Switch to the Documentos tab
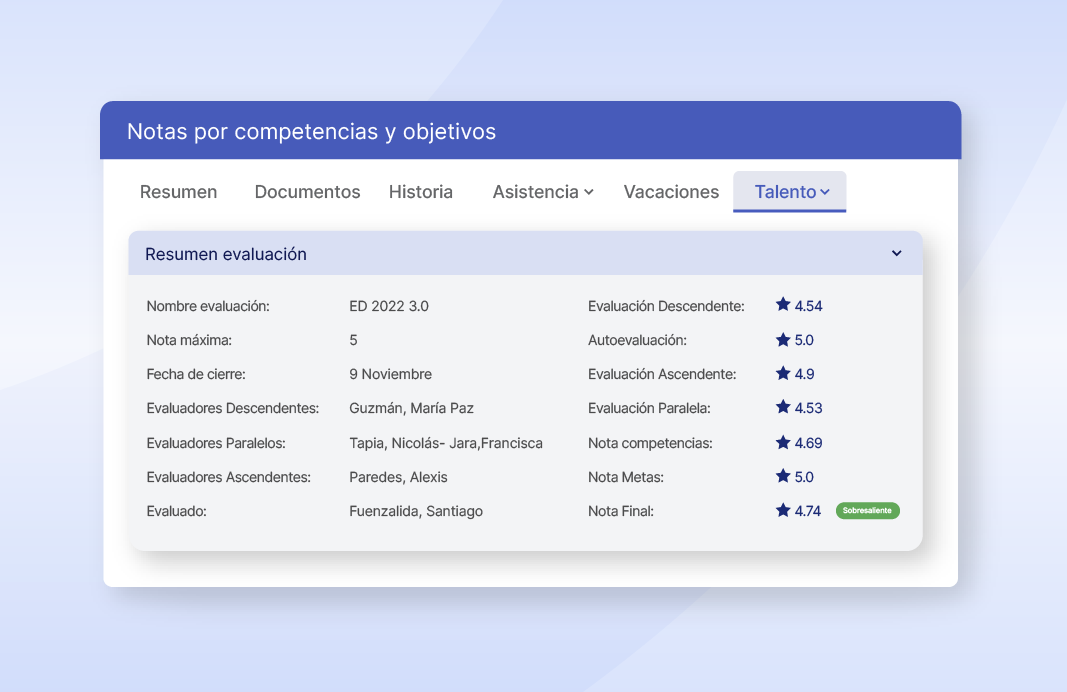The width and height of the screenshot is (1067, 692). tap(307, 192)
